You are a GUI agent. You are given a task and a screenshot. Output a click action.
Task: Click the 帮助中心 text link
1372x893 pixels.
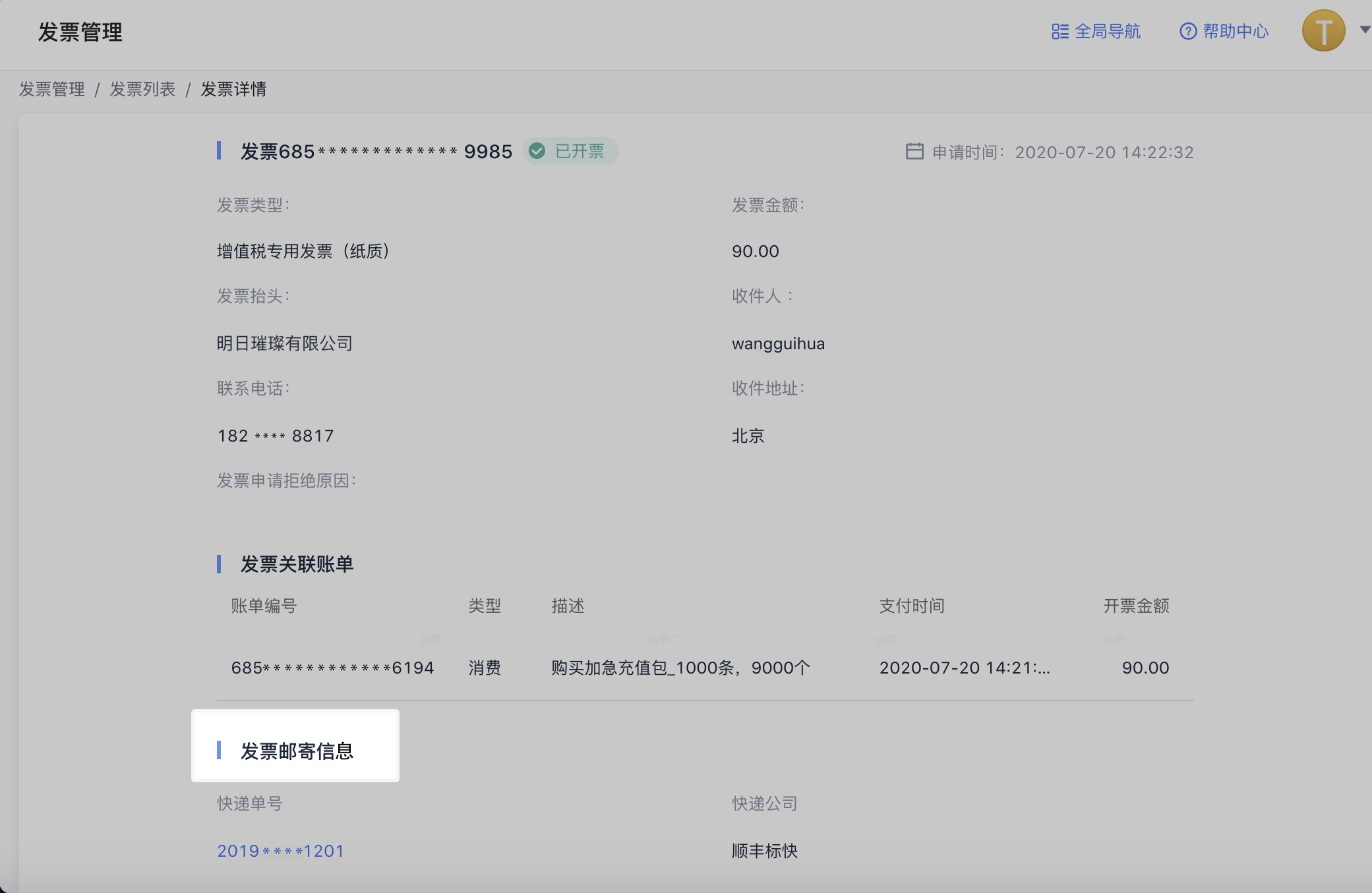pyautogui.click(x=1236, y=31)
